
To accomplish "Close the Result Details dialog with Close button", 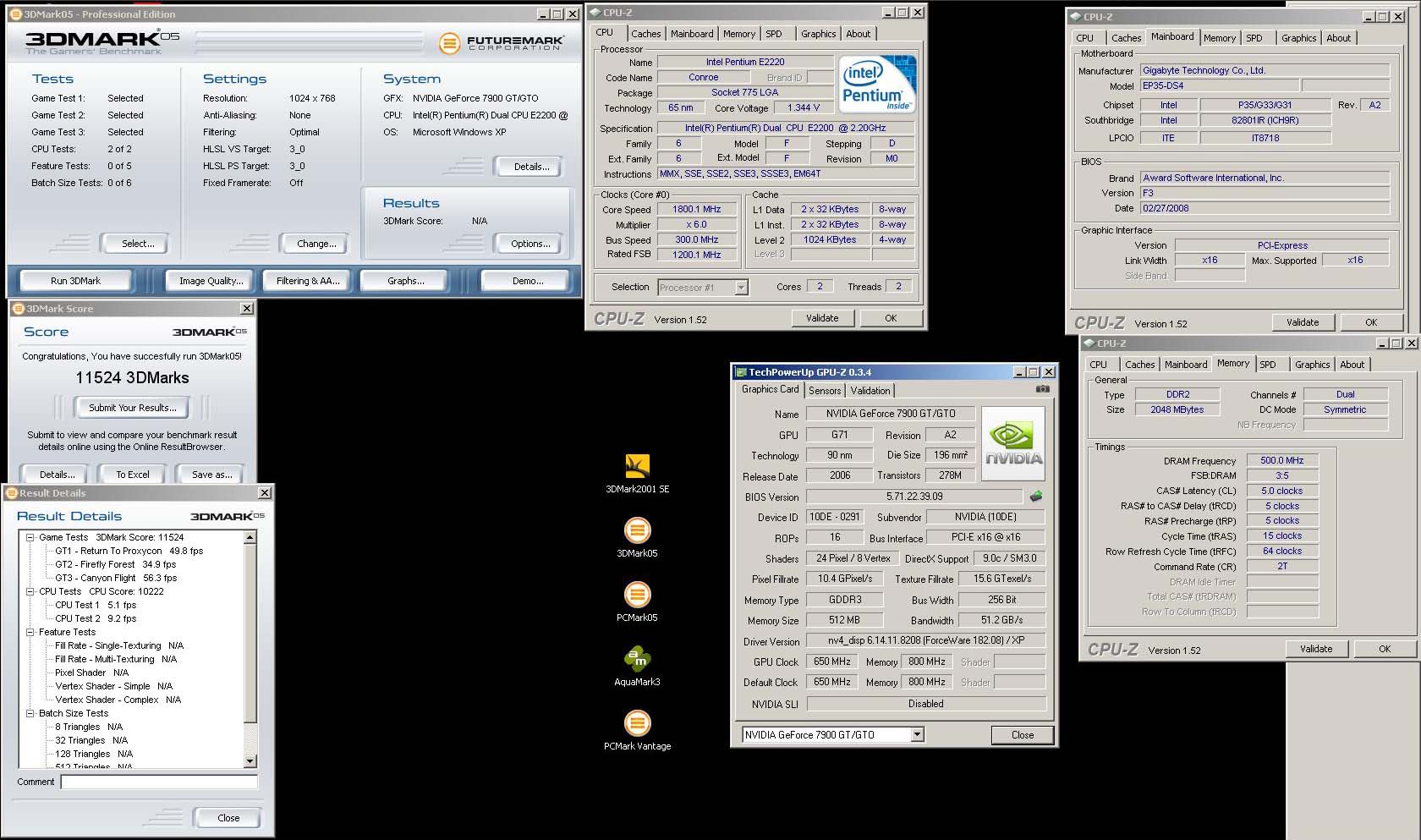I will 228,818.
